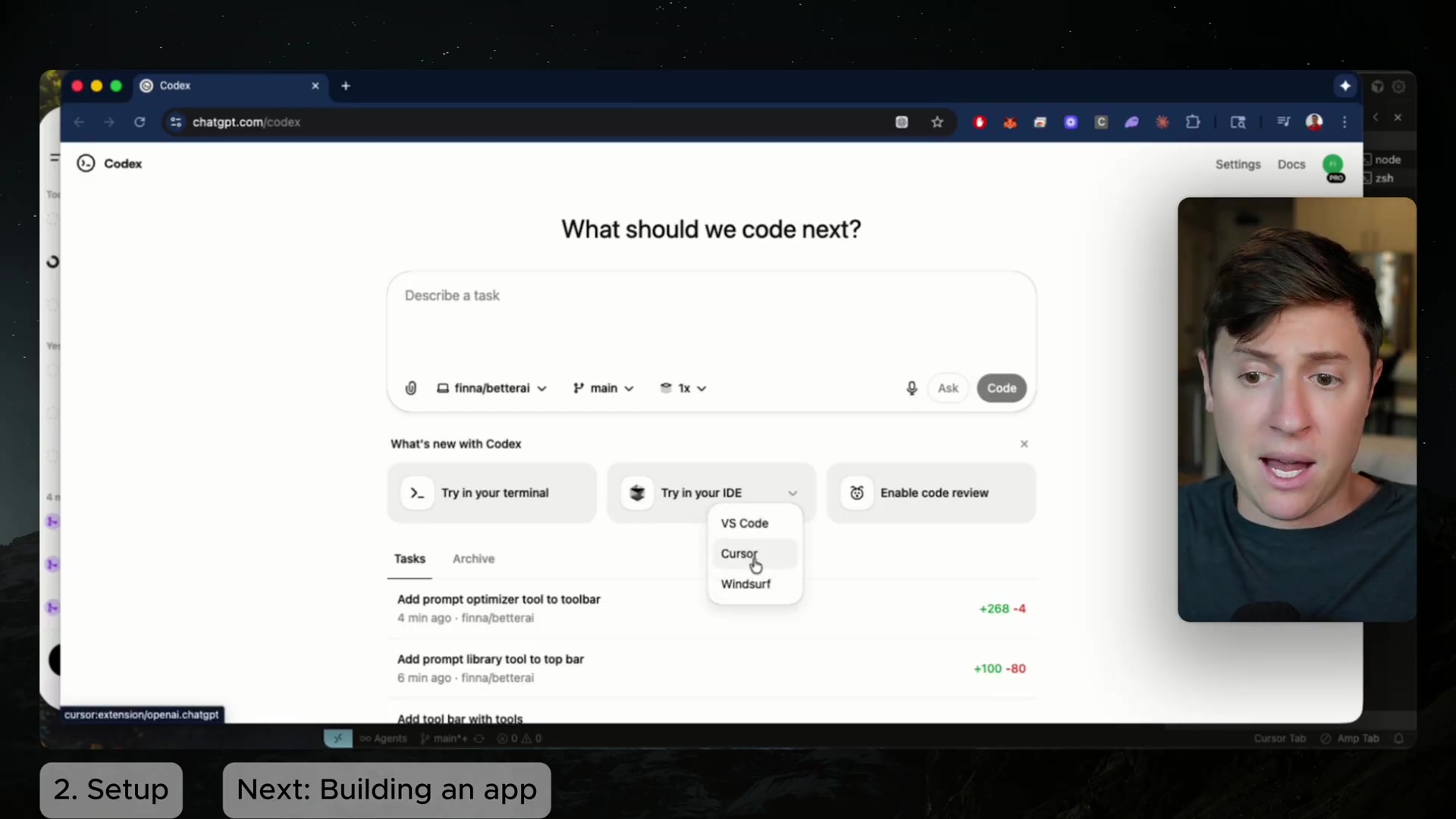1456x819 pixels.
Task: Click the terminal prompt icon
Action: tap(417, 493)
